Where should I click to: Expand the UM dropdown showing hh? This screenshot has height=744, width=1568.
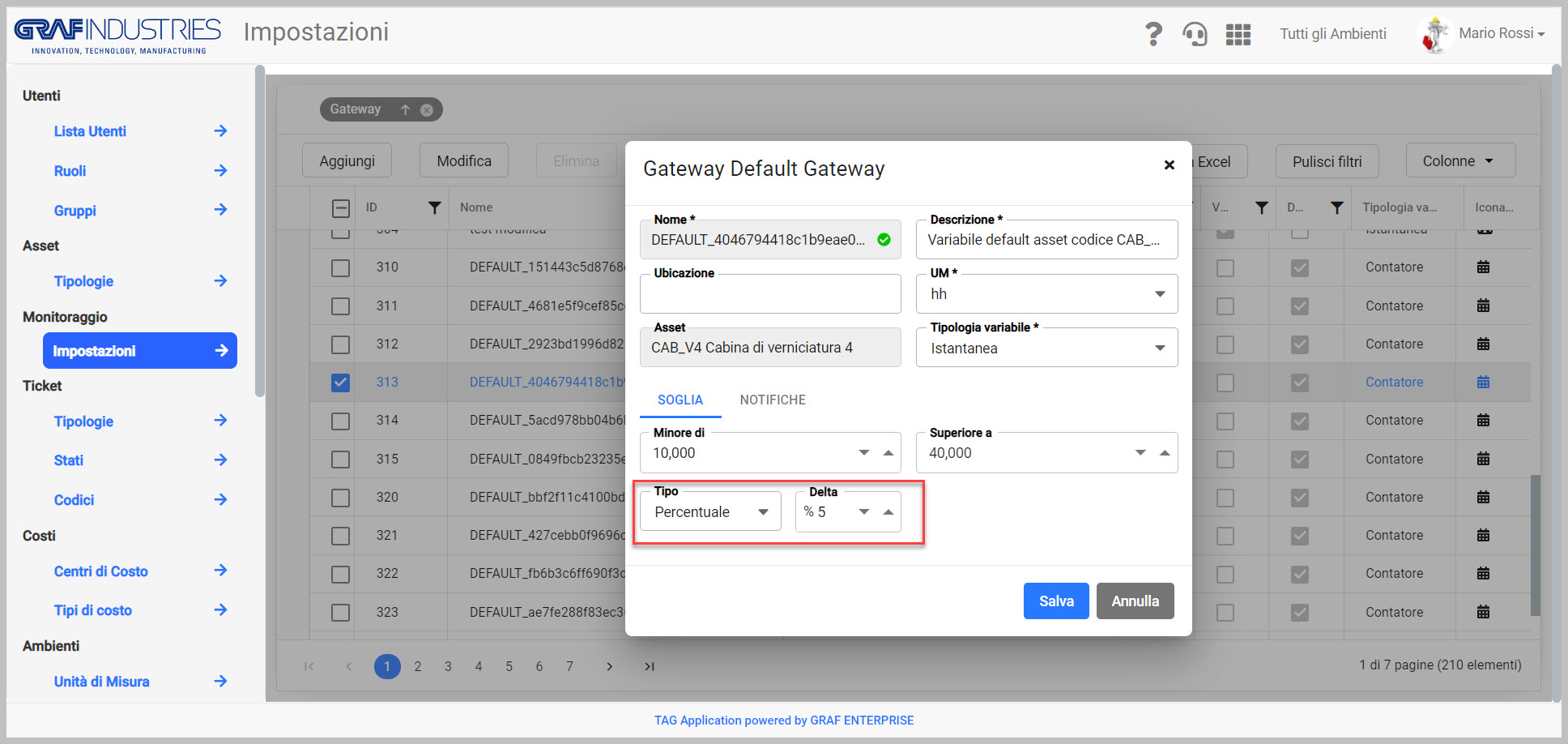(1046, 293)
